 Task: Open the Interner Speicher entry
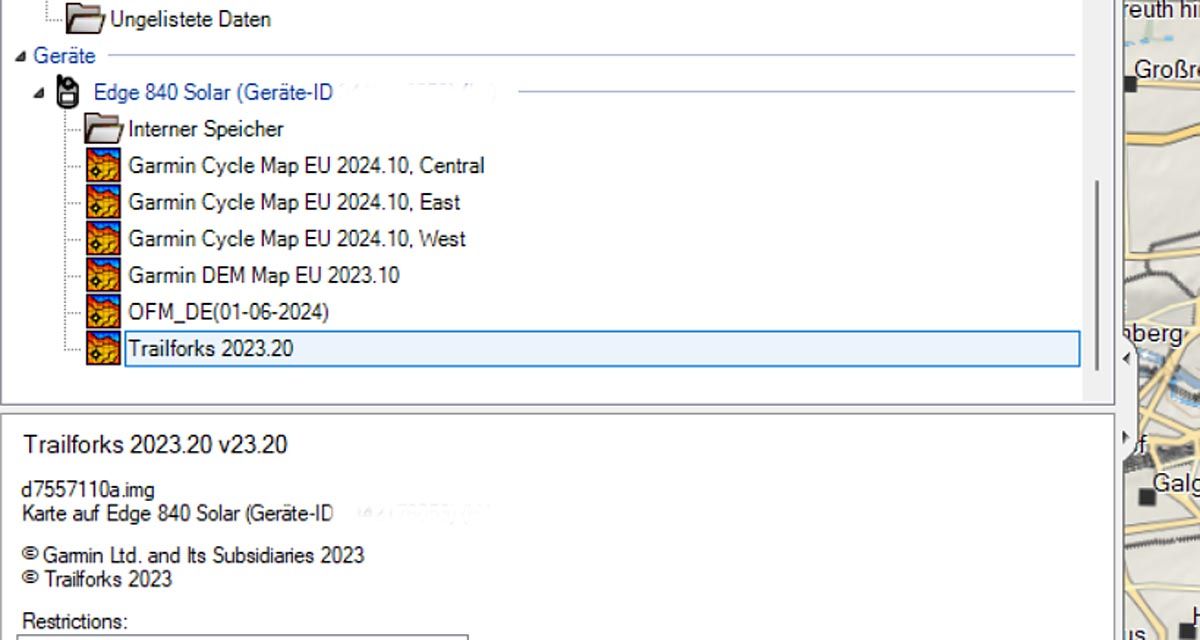(205, 129)
